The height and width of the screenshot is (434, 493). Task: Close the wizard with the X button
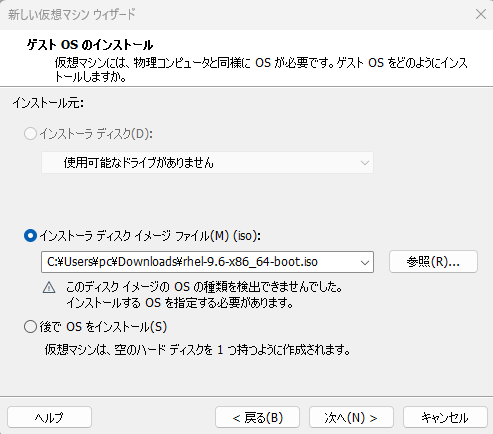tap(481, 14)
